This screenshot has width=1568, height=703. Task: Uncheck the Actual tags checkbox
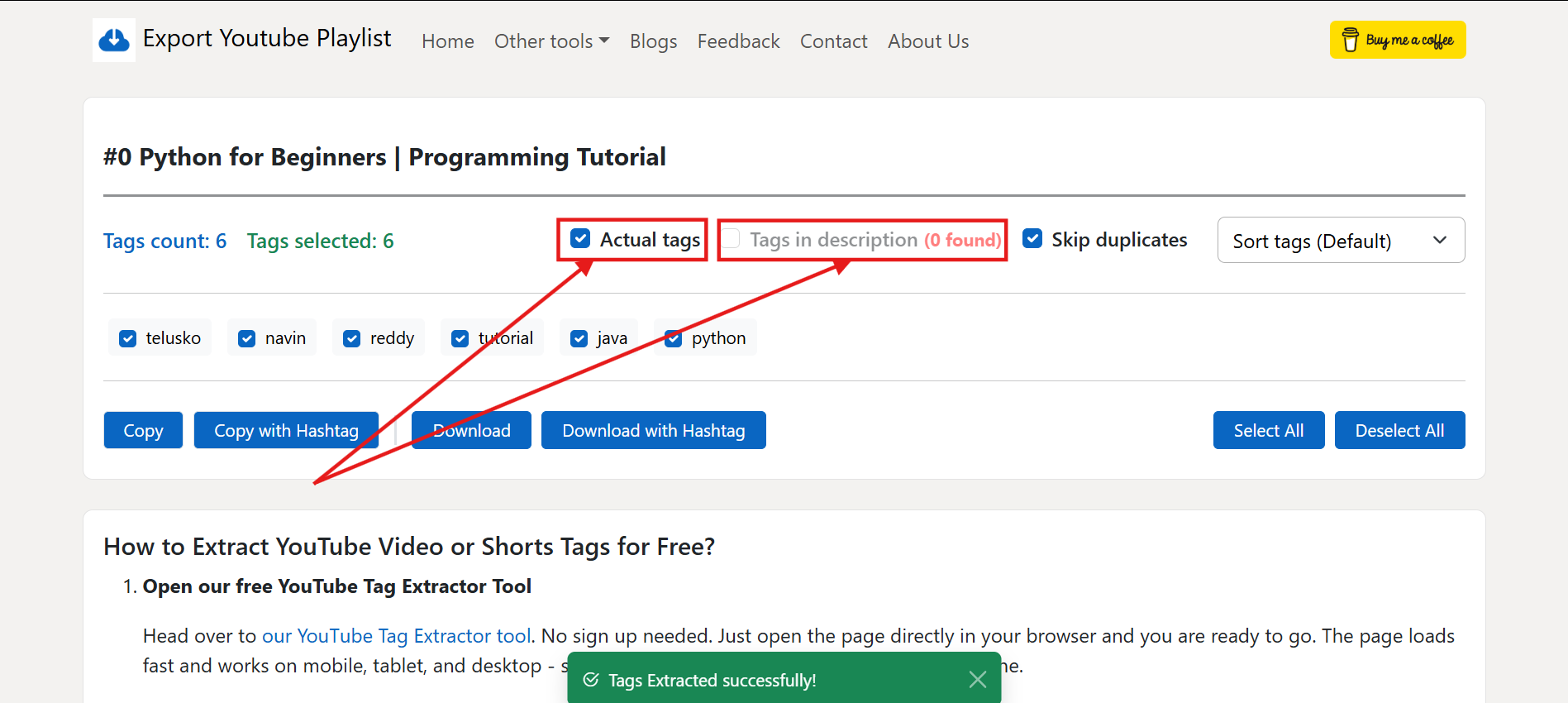click(x=581, y=239)
